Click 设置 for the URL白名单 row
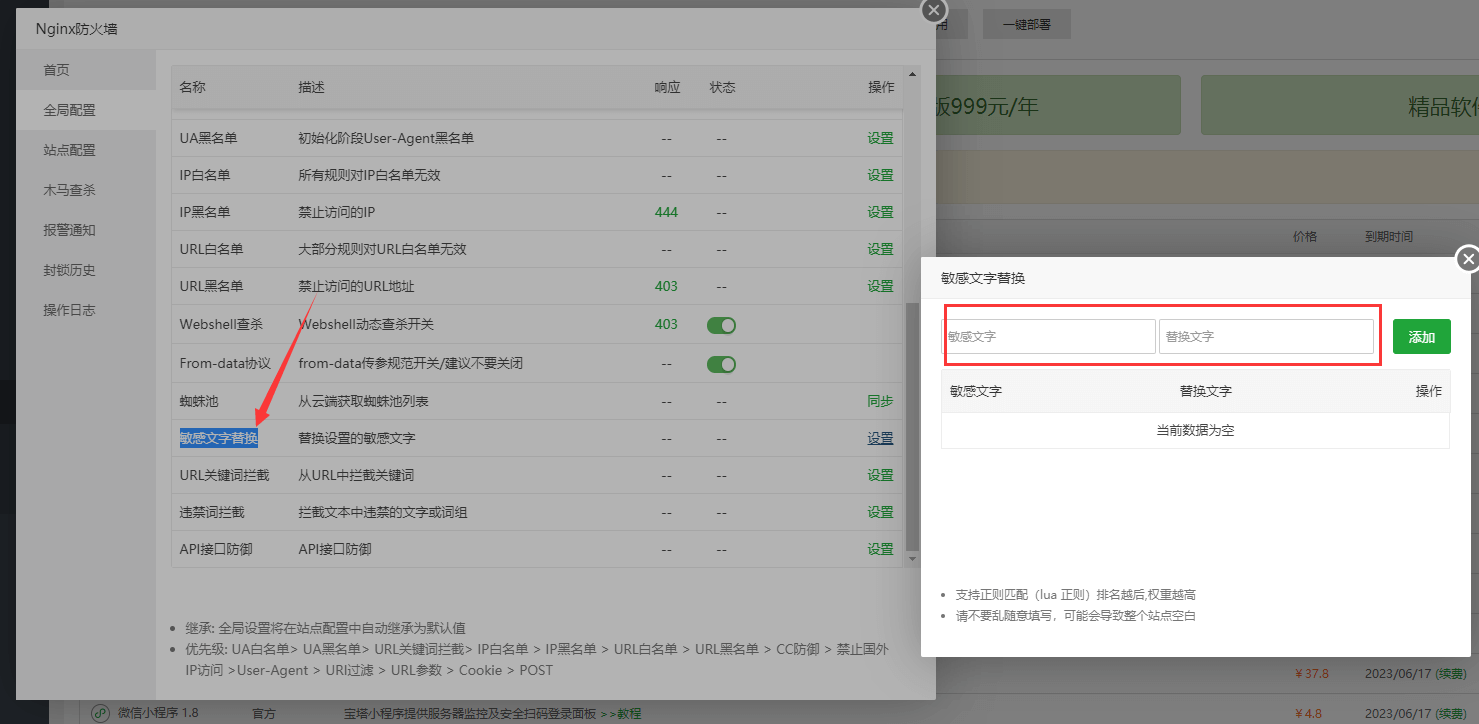The height and width of the screenshot is (724, 1479). [880, 249]
